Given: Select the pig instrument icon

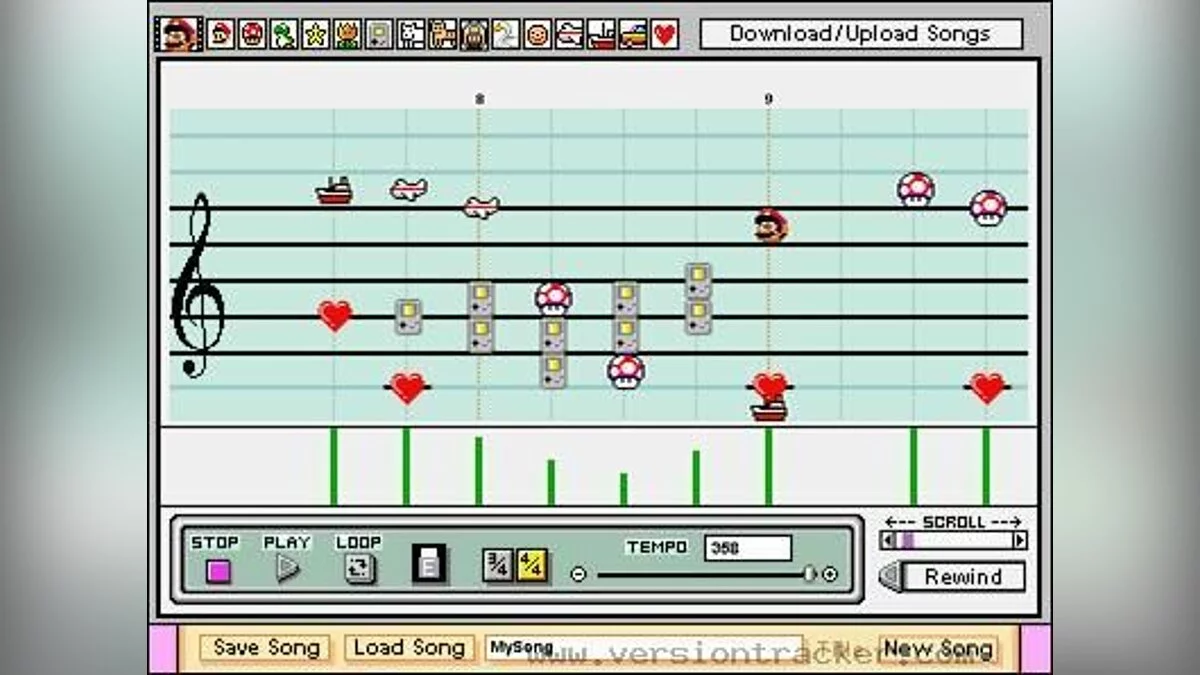Looking at the screenshot, I should [x=474, y=35].
